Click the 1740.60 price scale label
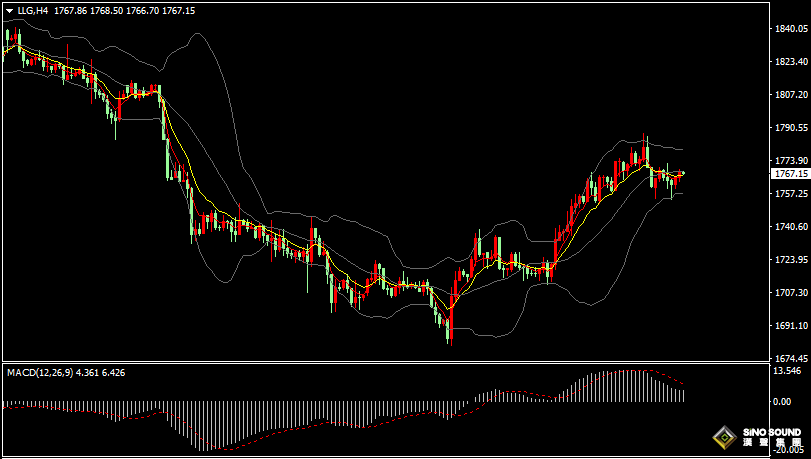 (x=790, y=227)
